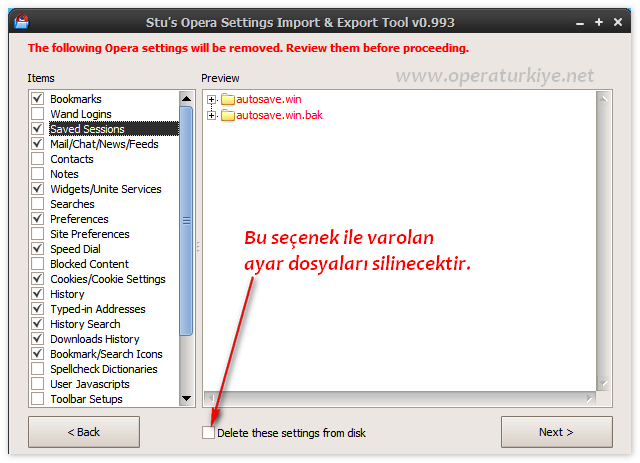Click the Items list scroll-up arrow
This screenshot has height=463, width=640.
186,98
